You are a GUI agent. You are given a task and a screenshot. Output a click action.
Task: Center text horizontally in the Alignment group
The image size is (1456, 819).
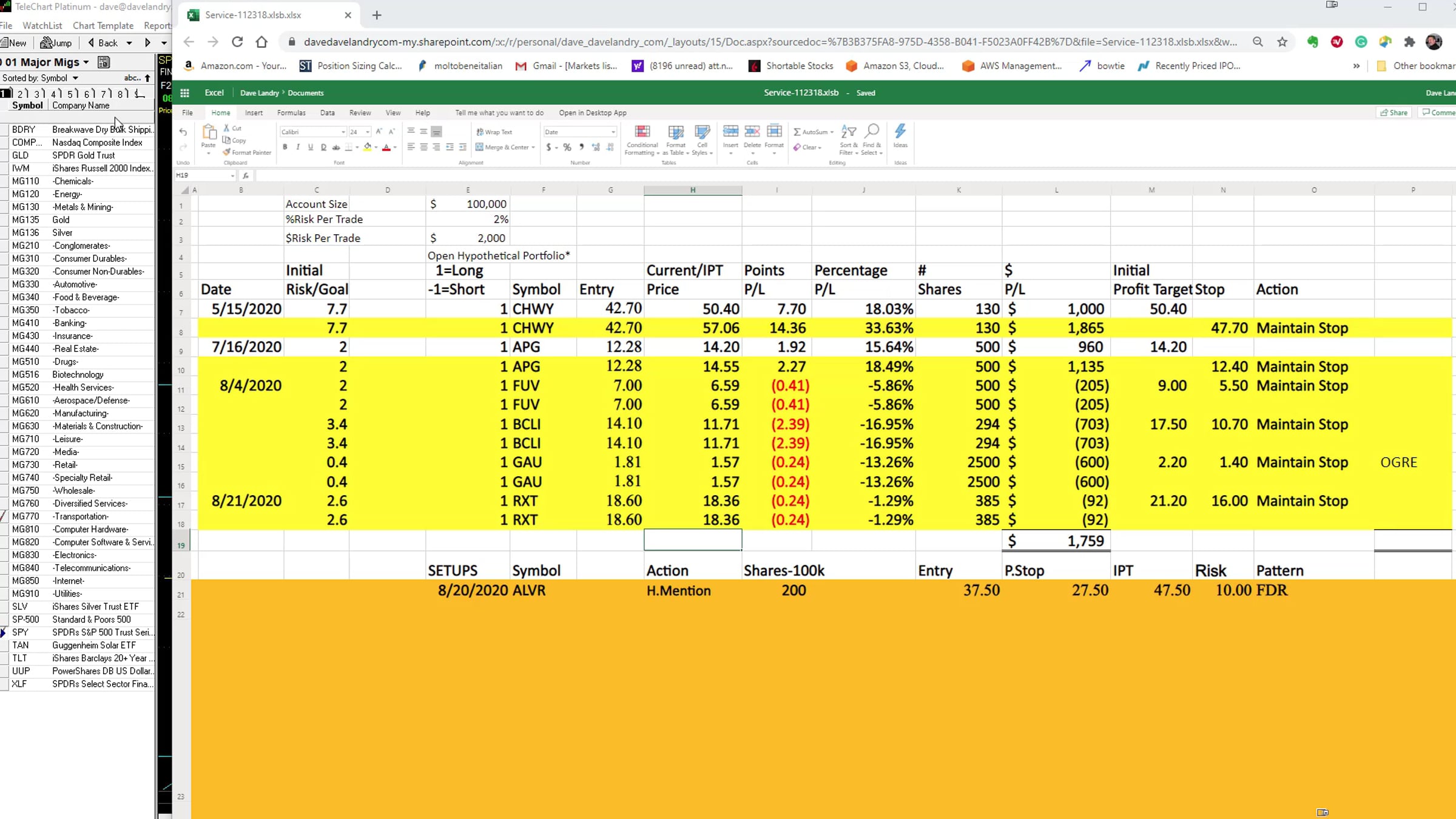[423, 147]
